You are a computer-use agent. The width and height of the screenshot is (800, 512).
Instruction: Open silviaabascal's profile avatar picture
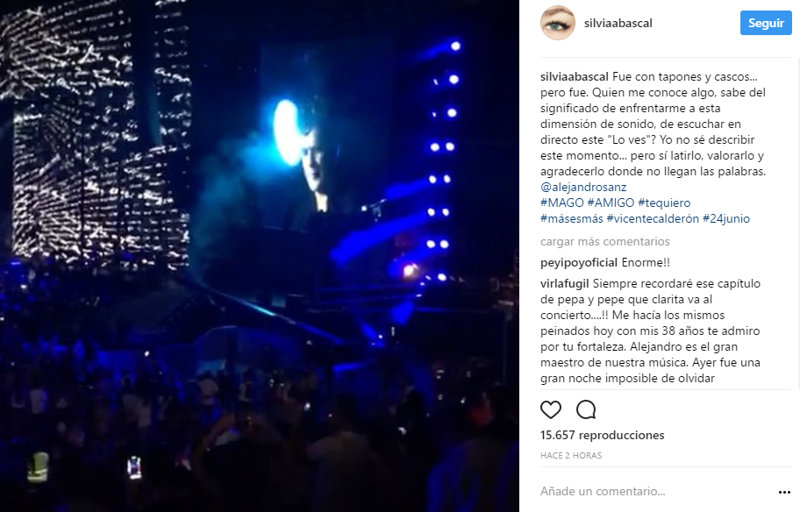(558, 23)
